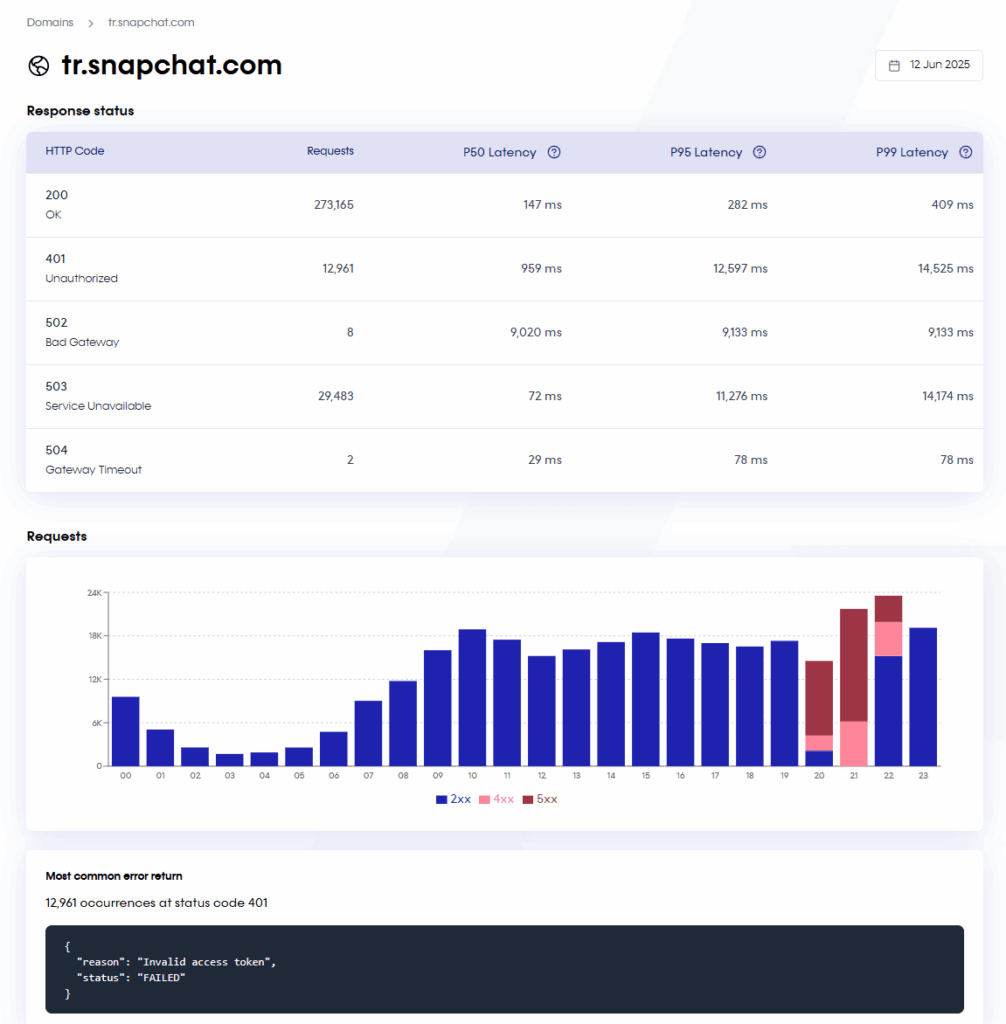Click the breadcrumb chevron separator after Domains
The width and height of the screenshot is (1006, 1024).
91,23
